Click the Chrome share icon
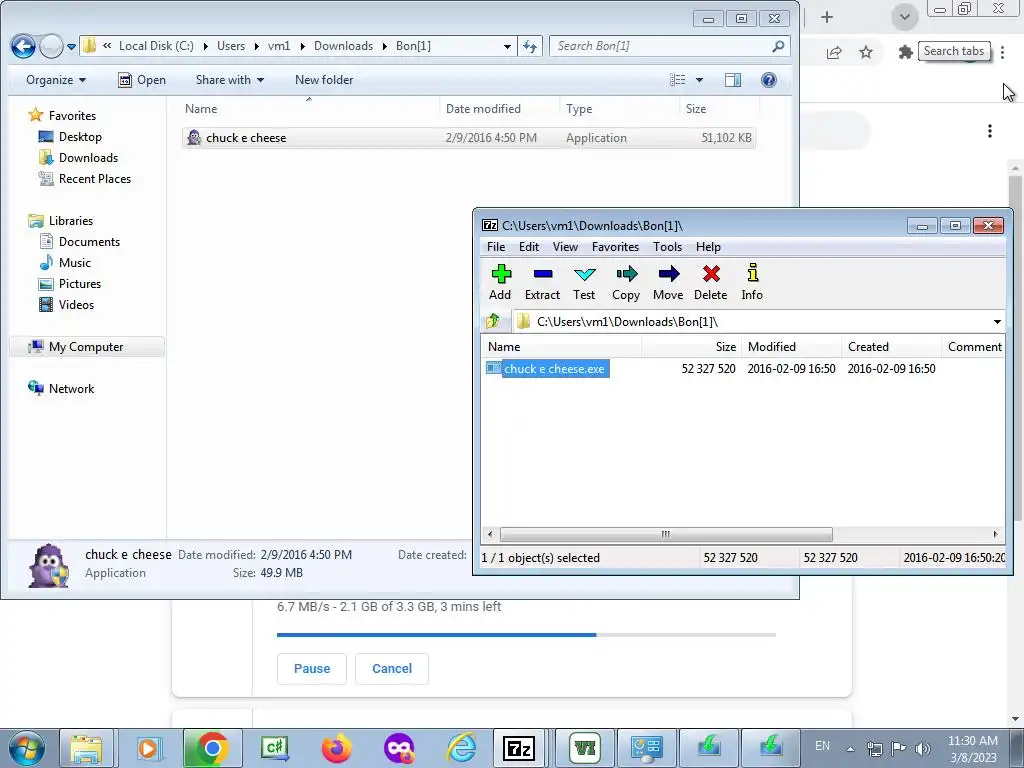This screenshot has height=768, width=1024. 834,52
